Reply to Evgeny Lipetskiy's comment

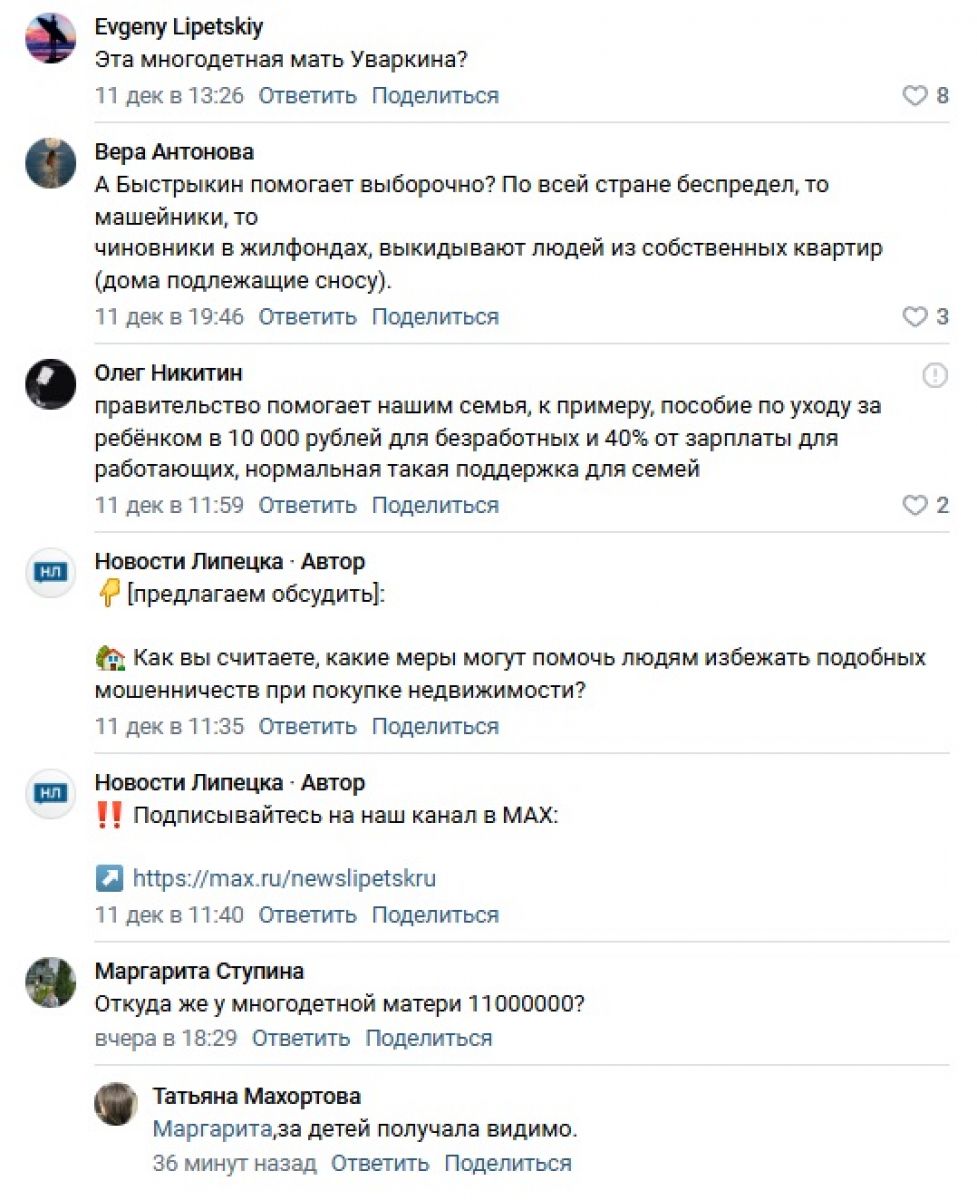click(307, 96)
